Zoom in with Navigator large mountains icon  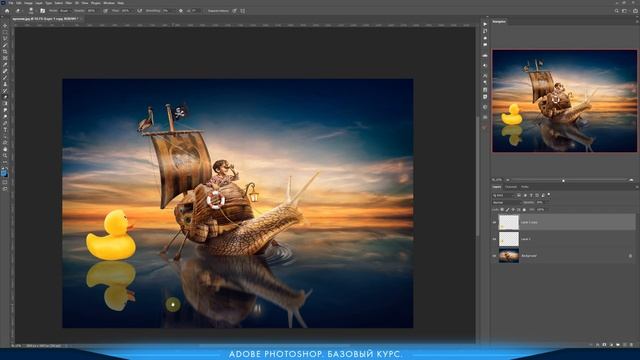[x=631, y=180]
